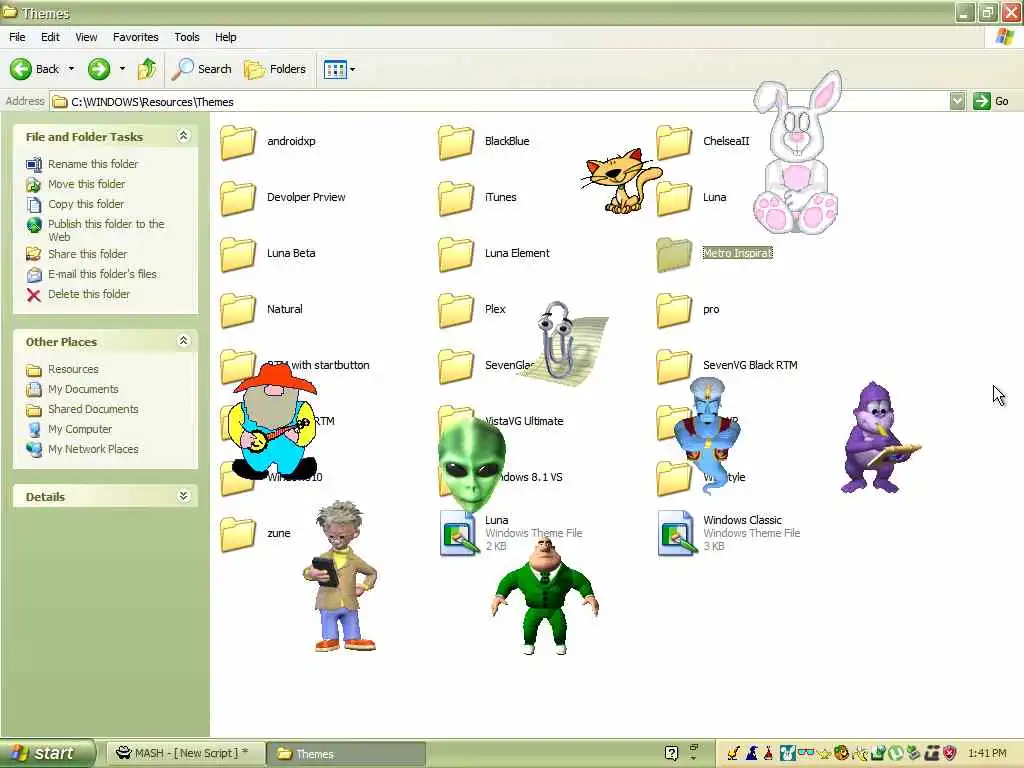1024x768 pixels.
Task: Select the SevenVG Black RTM folder icon
Action: pyautogui.click(x=674, y=366)
